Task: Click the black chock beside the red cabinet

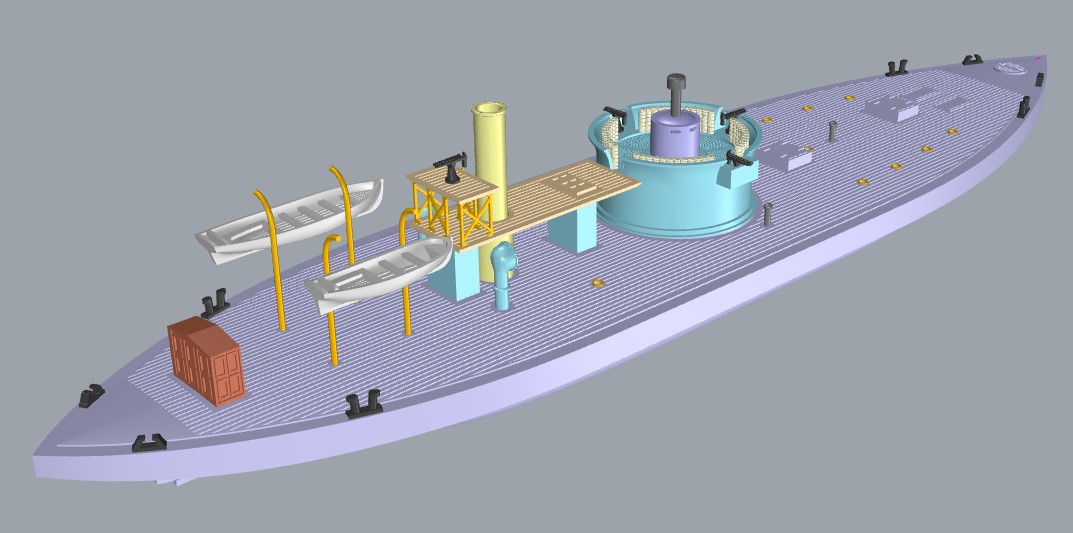Action: [214, 298]
